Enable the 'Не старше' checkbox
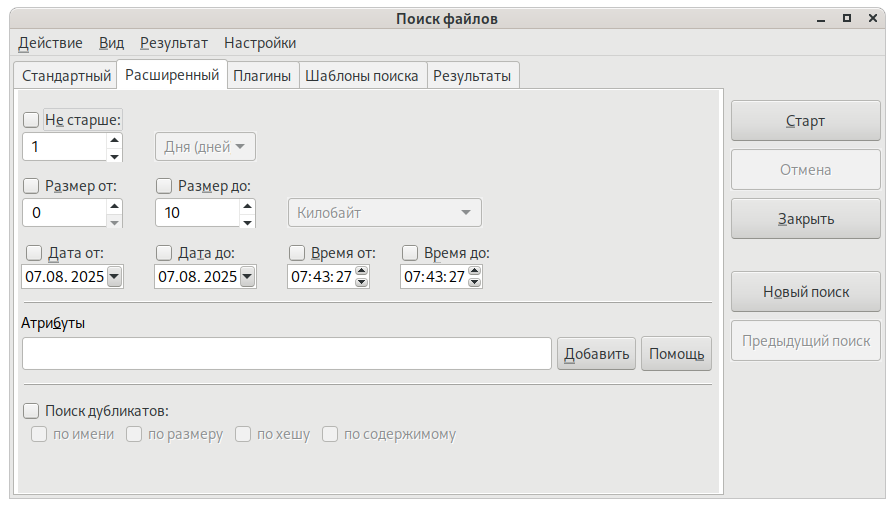 coord(31,120)
